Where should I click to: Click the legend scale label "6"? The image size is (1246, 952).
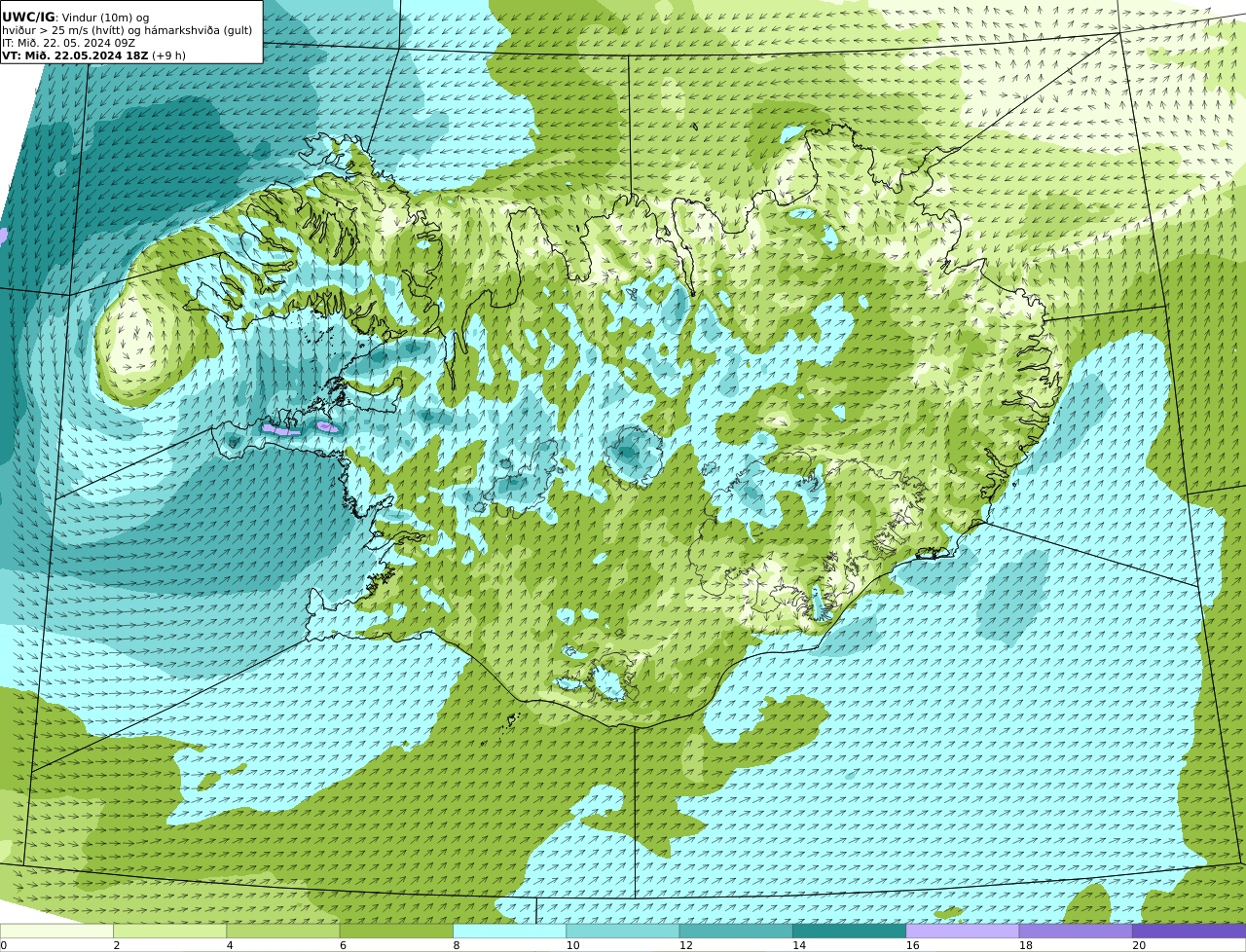tap(344, 945)
